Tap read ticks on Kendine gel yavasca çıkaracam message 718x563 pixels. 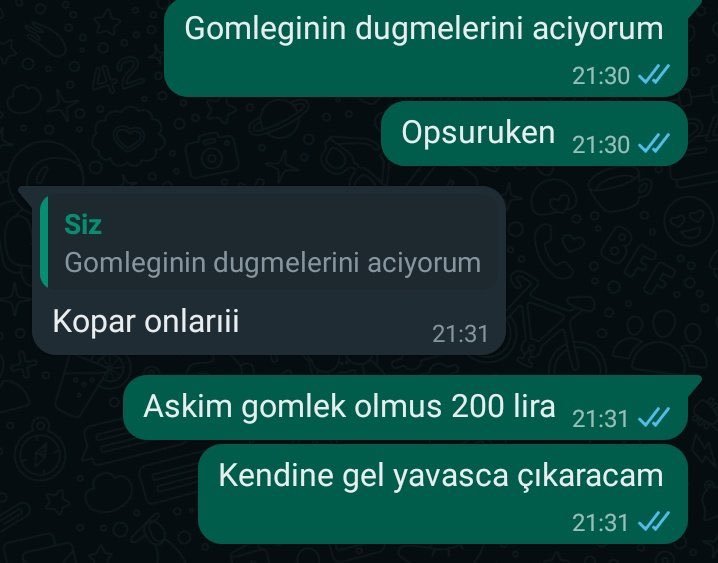[x=654, y=521]
